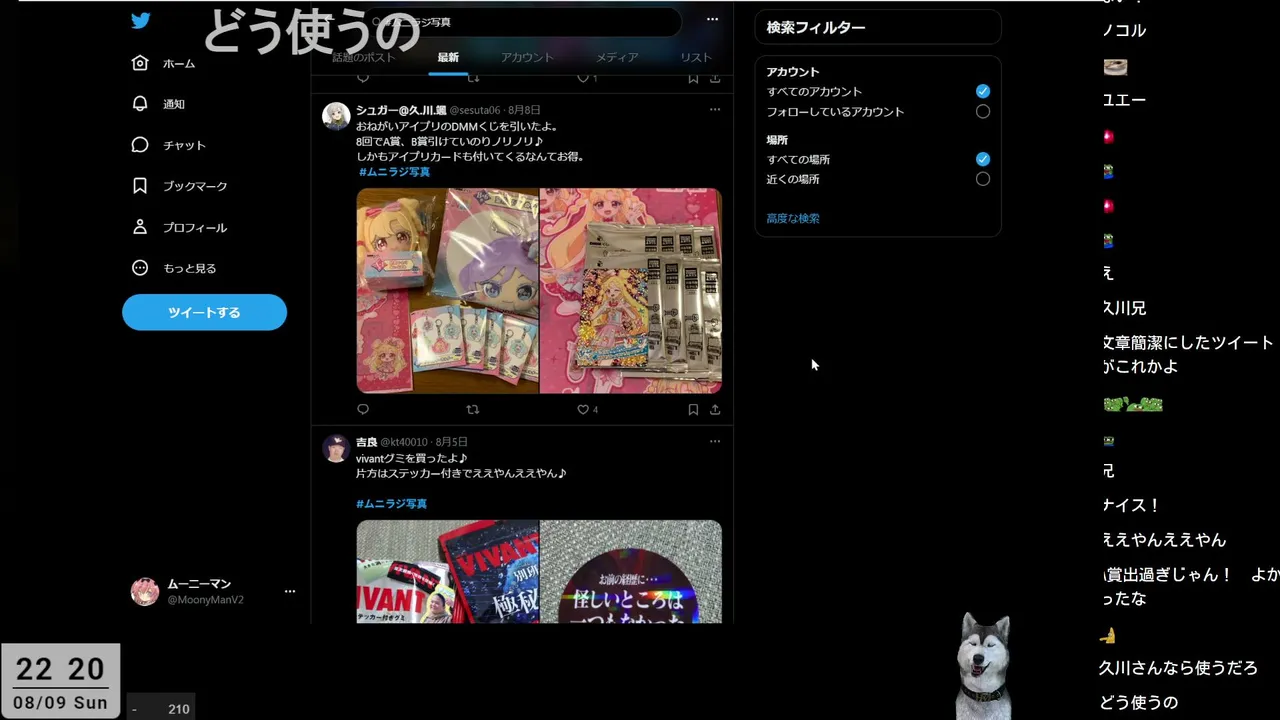The height and width of the screenshot is (720, 1280).
Task: Click #ムニラジ写真 hashtag in シュガー's tweet
Action: point(394,172)
